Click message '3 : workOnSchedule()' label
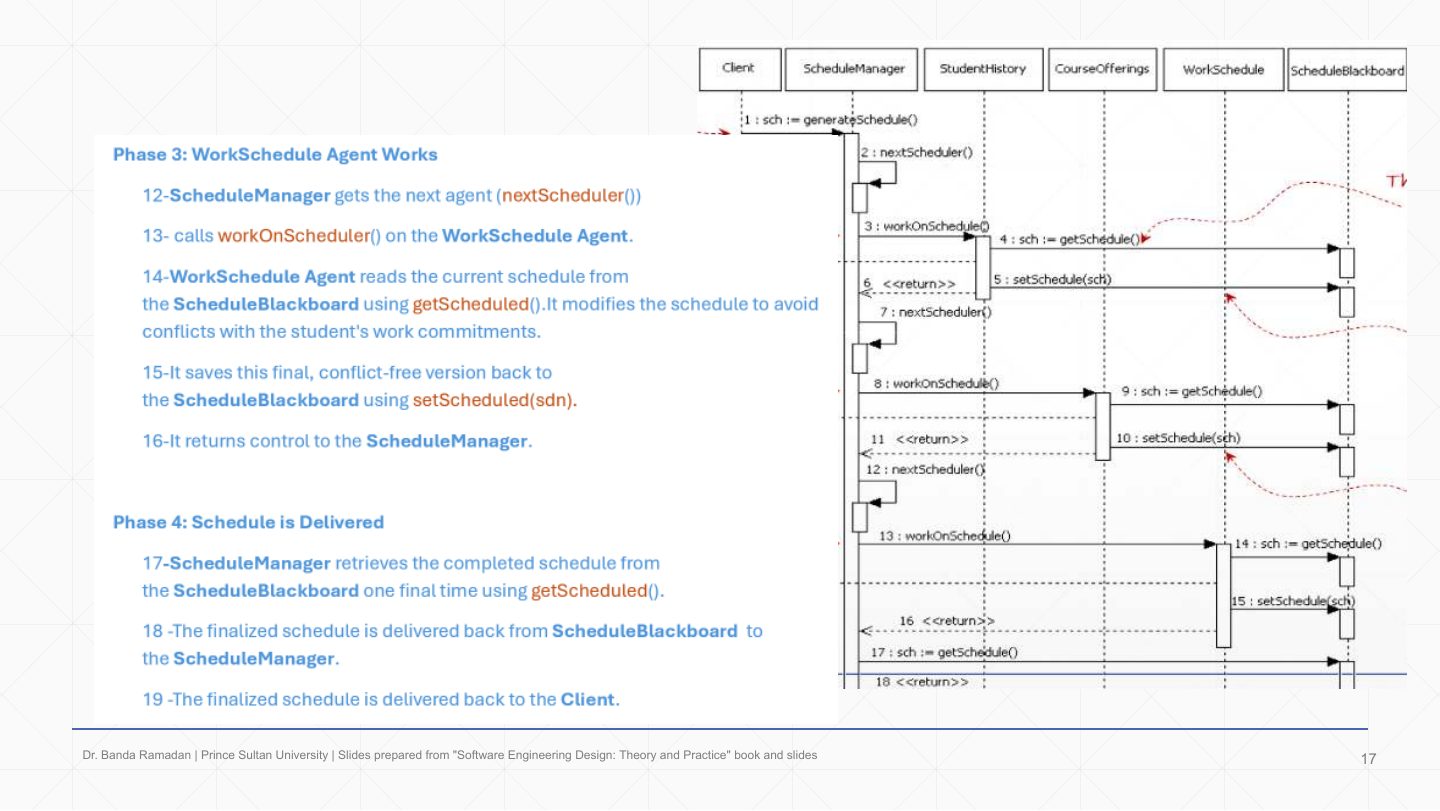Image resolution: width=1440 pixels, height=811 pixels. [927, 227]
